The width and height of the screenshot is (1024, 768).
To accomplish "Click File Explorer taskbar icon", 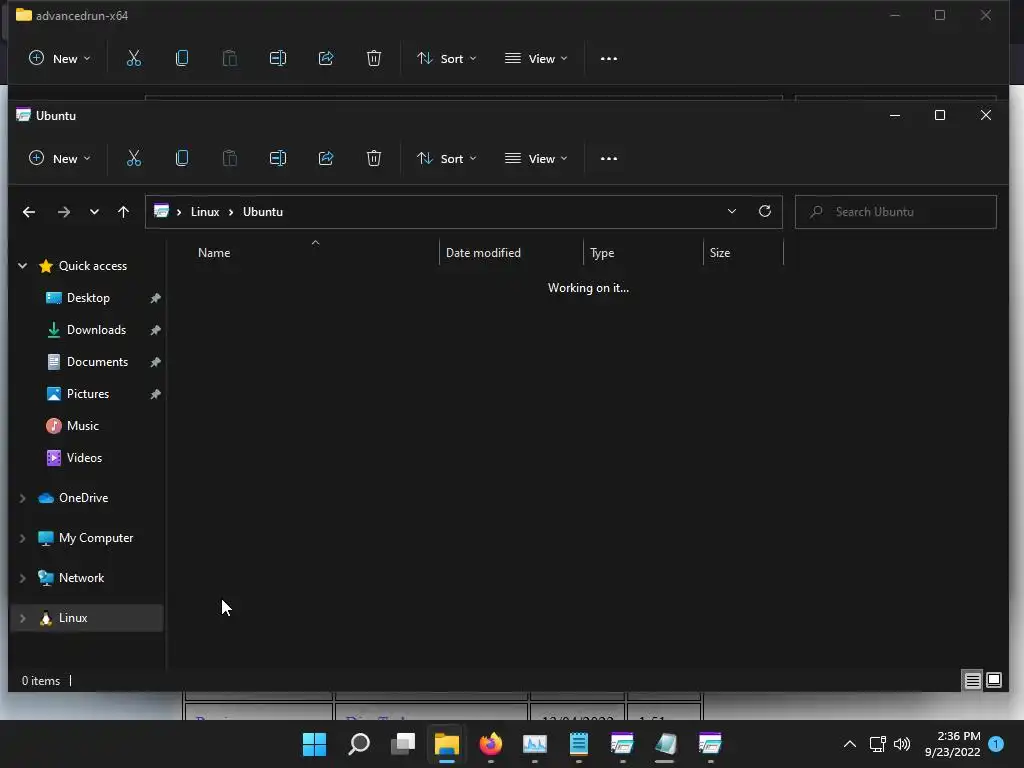I will pos(447,744).
